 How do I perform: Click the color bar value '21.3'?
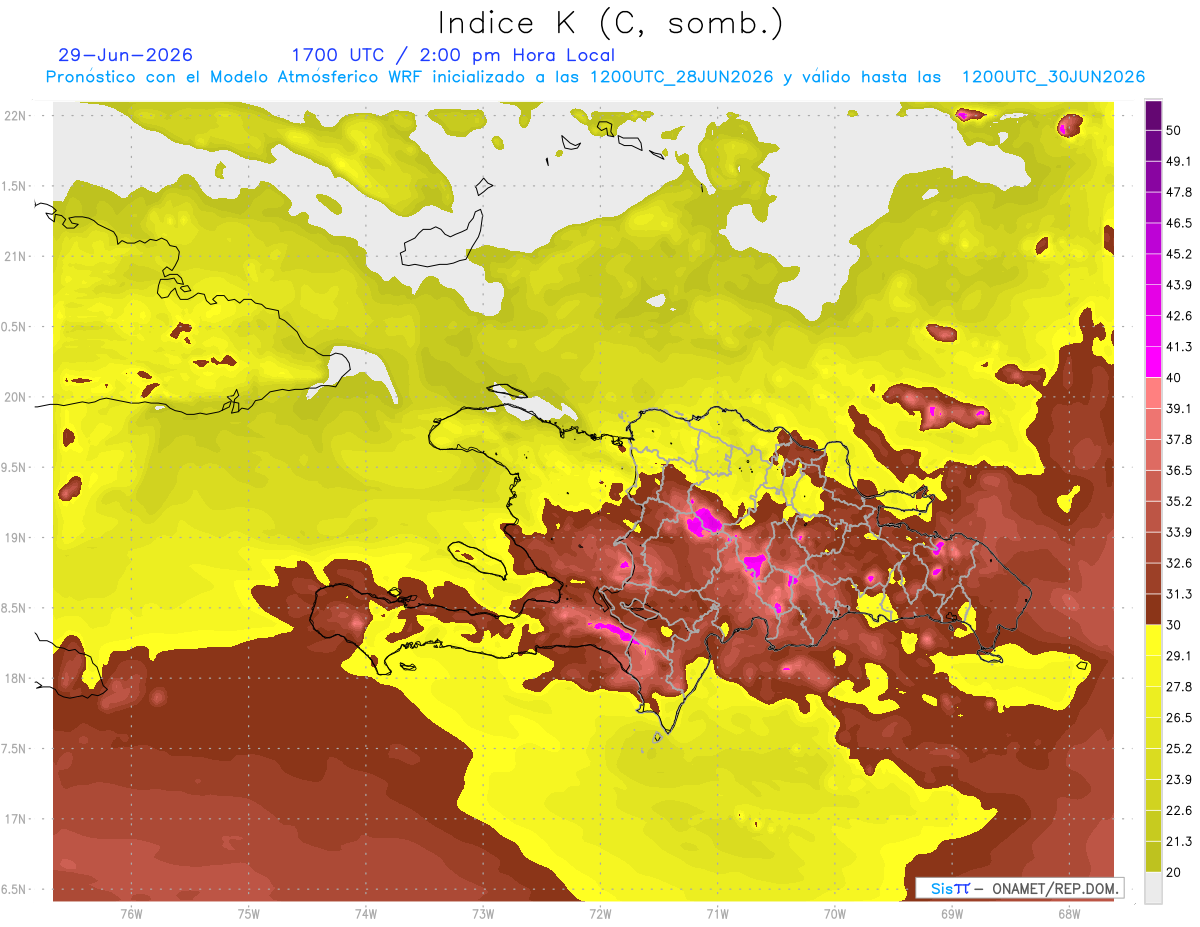pyautogui.click(x=1179, y=842)
